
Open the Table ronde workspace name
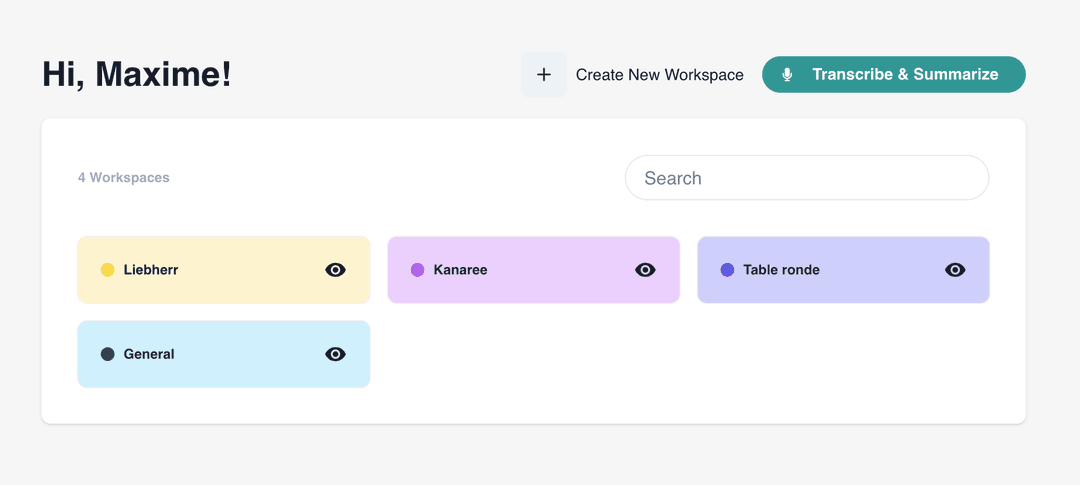[x=781, y=270]
